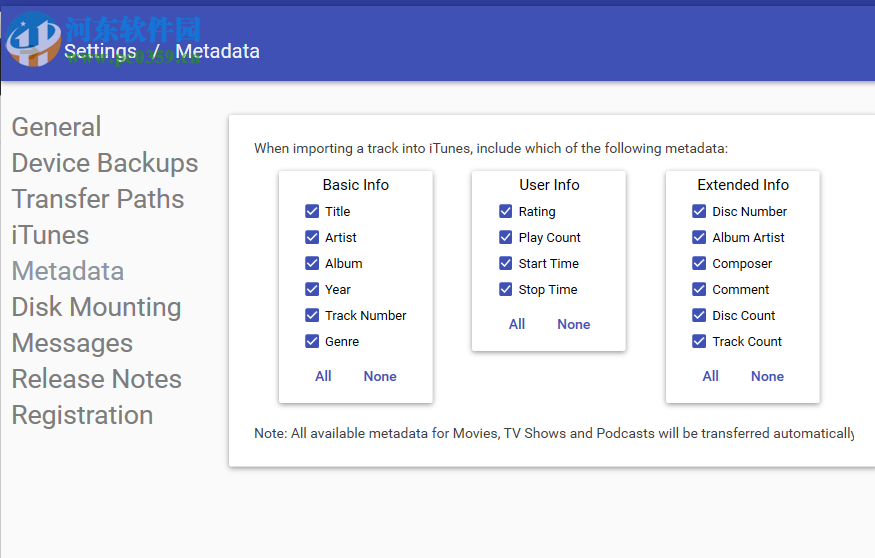This screenshot has width=875, height=558.
Task: Click All under Basic Info
Action: [323, 377]
